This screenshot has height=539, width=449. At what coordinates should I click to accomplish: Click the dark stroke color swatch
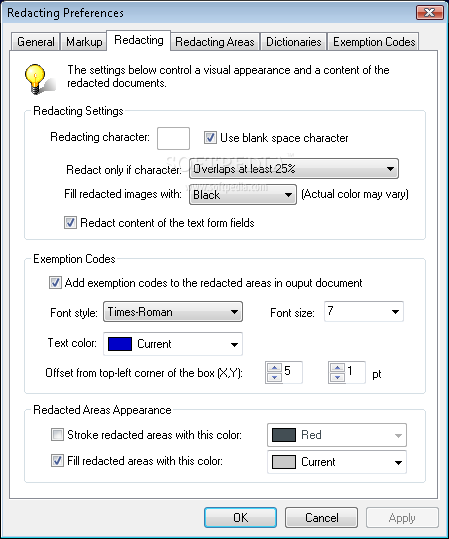[284, 435]
